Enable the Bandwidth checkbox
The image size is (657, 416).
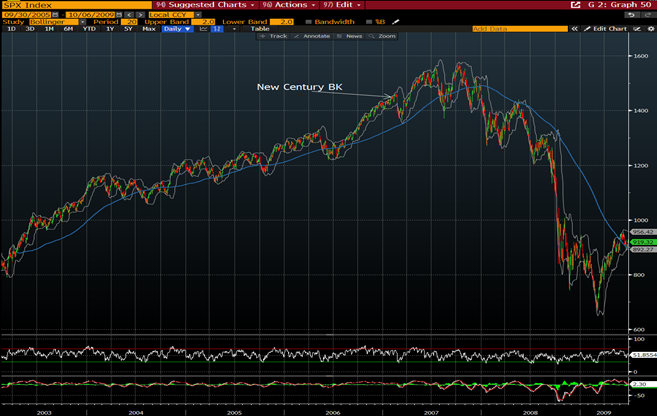click(308, 21)
